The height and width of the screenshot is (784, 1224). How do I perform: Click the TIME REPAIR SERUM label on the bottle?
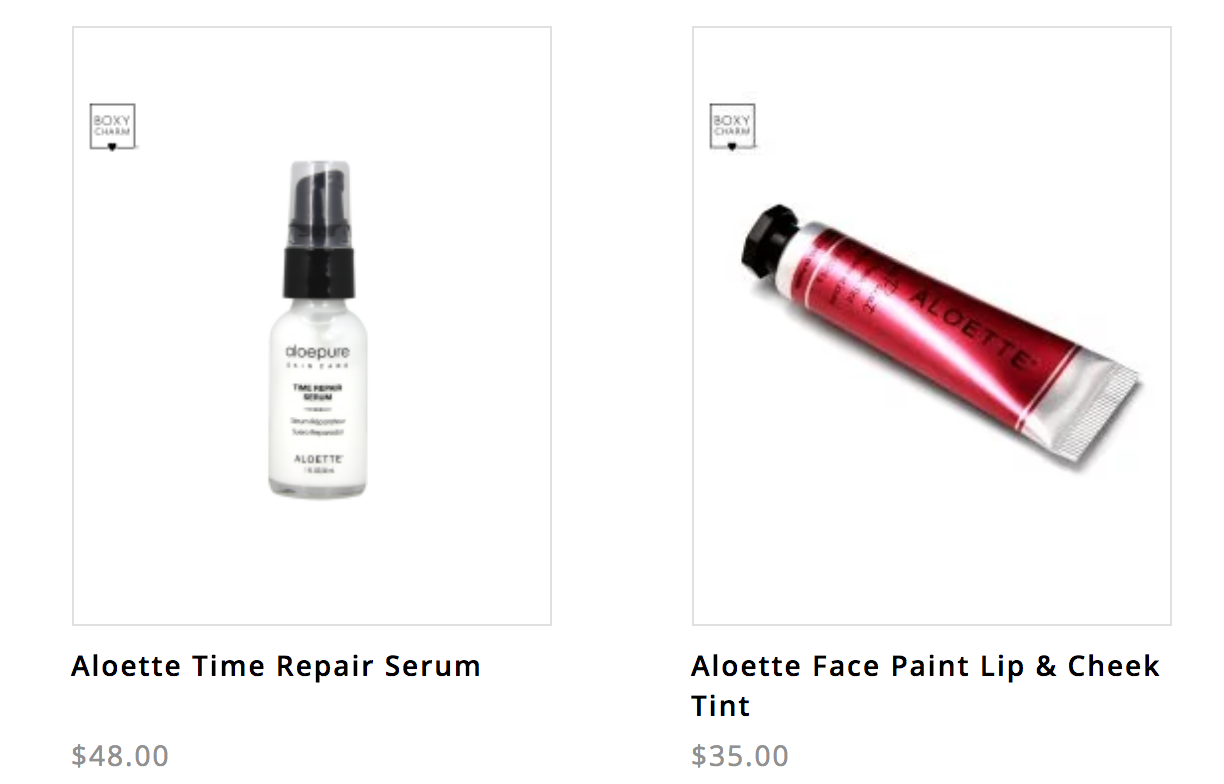[311, 391]
